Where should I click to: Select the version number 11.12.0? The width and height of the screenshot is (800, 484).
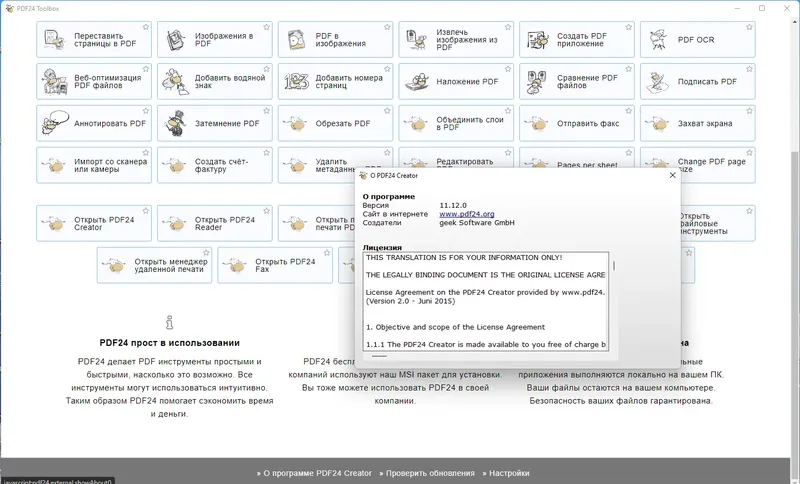point(453,206)
